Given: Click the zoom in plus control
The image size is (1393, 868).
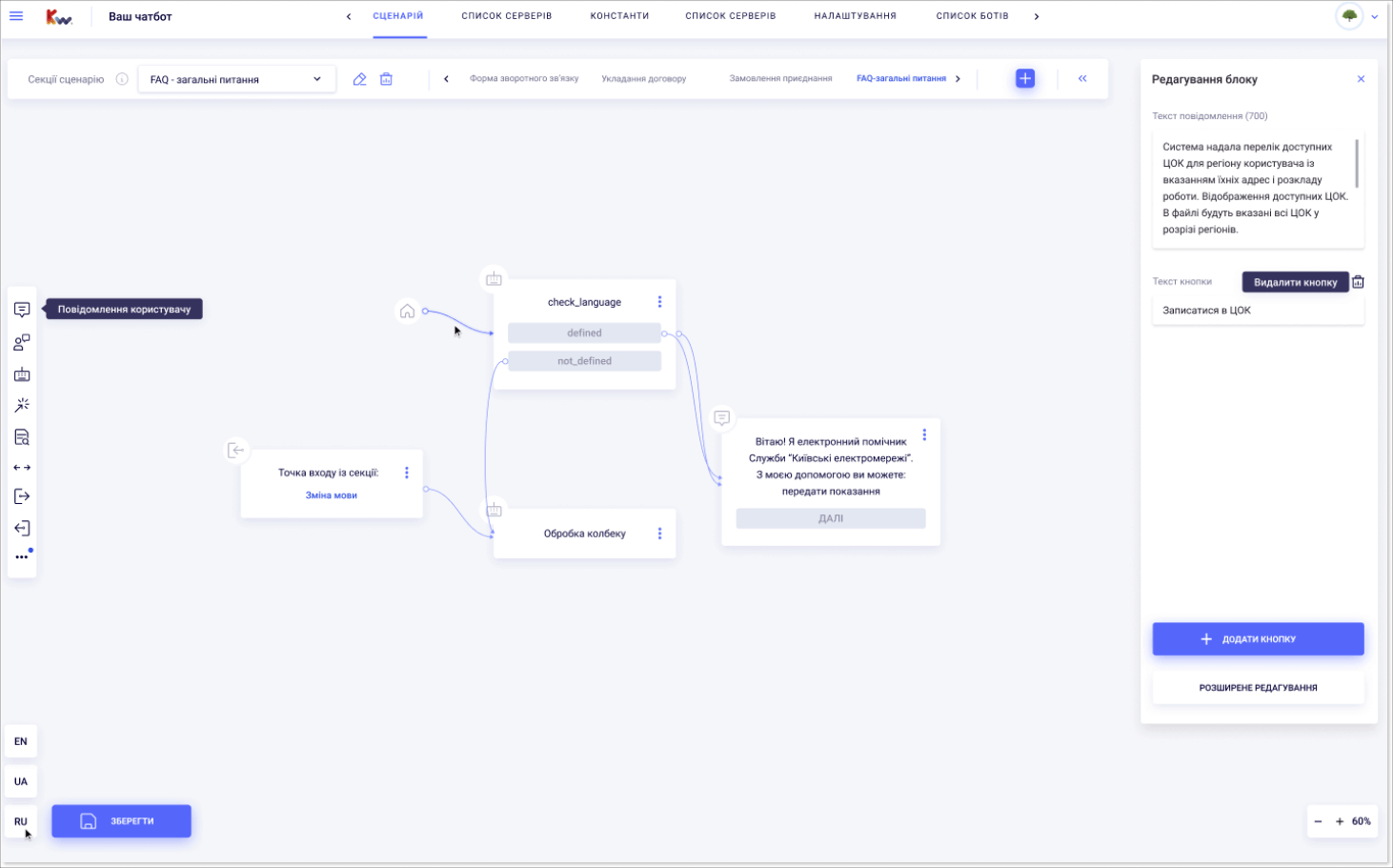Looking at the screenshot, I should tap(1340, 821).
